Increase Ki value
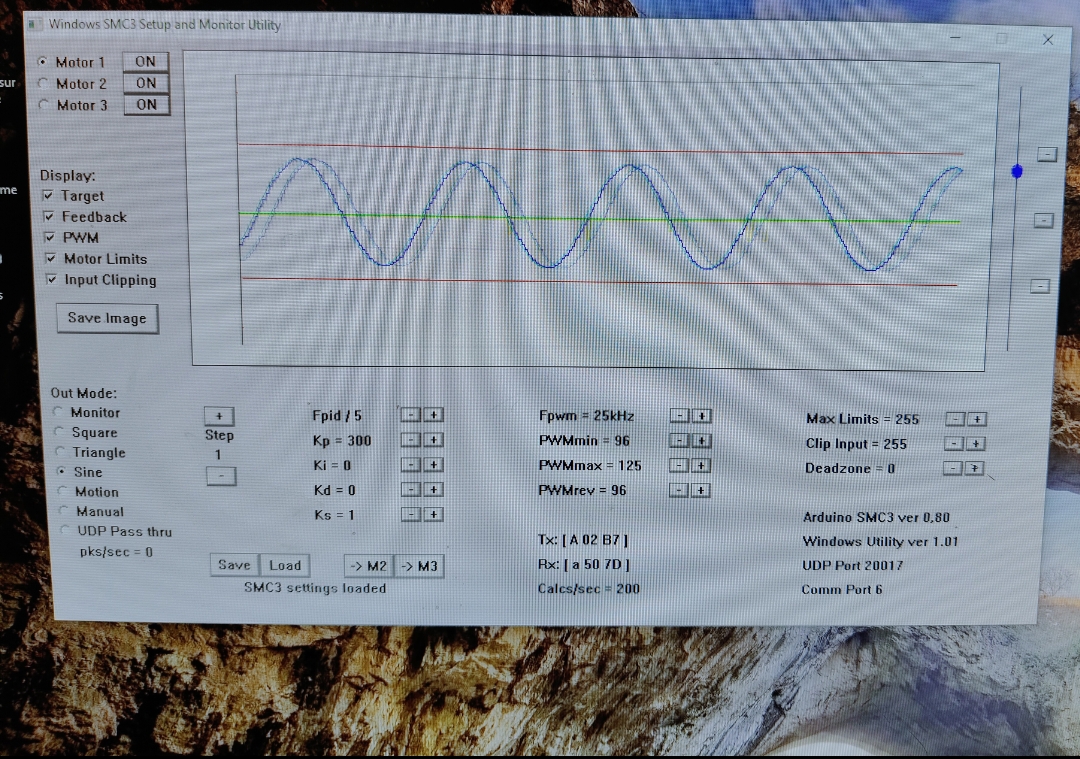This screenshot has width=1080, height=759. pos(433,465)
